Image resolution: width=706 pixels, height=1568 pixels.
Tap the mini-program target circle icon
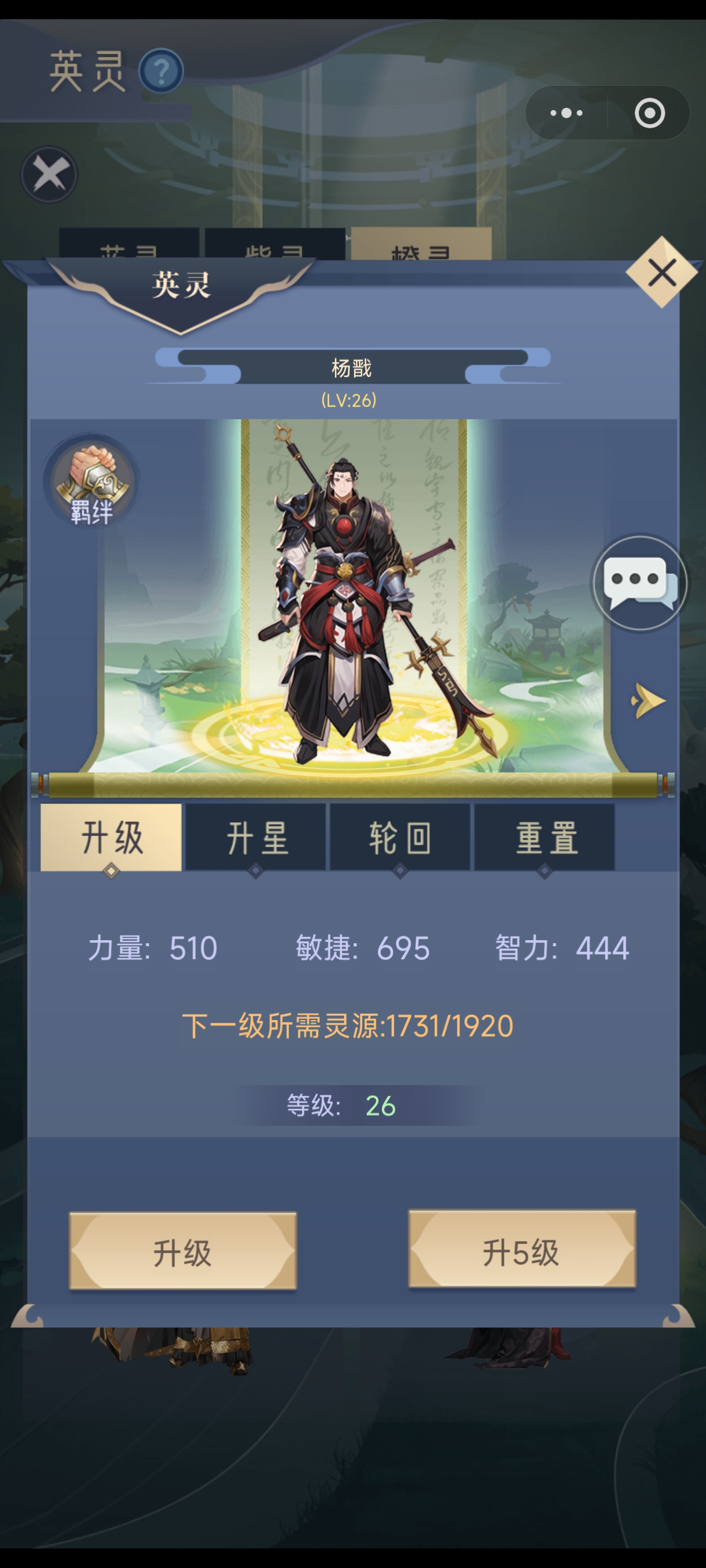pyautogui.click(x=649, y=113)
